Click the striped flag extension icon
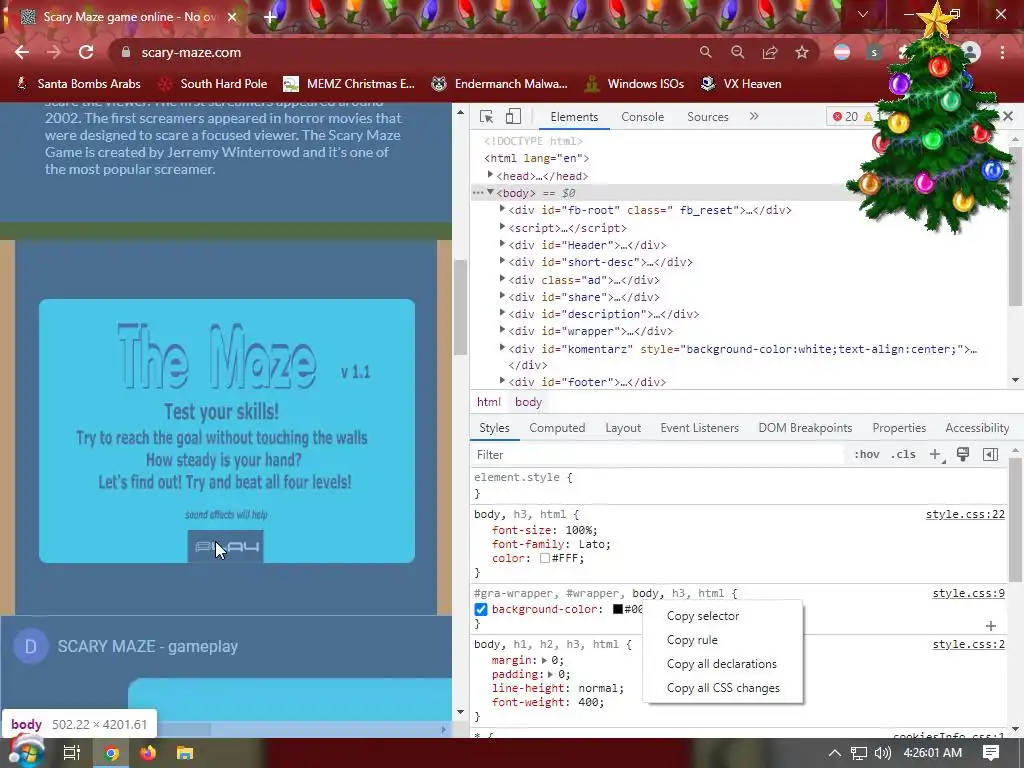Screen dimensions: 1024x768 point(842,52)
